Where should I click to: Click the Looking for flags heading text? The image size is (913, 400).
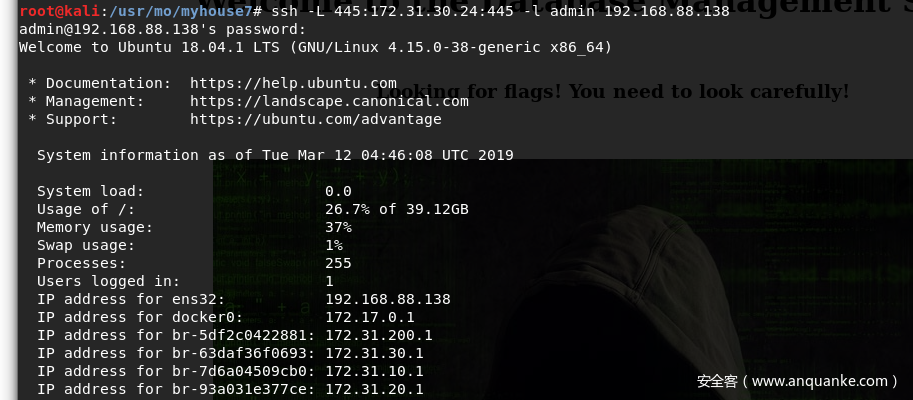(614, 92)
